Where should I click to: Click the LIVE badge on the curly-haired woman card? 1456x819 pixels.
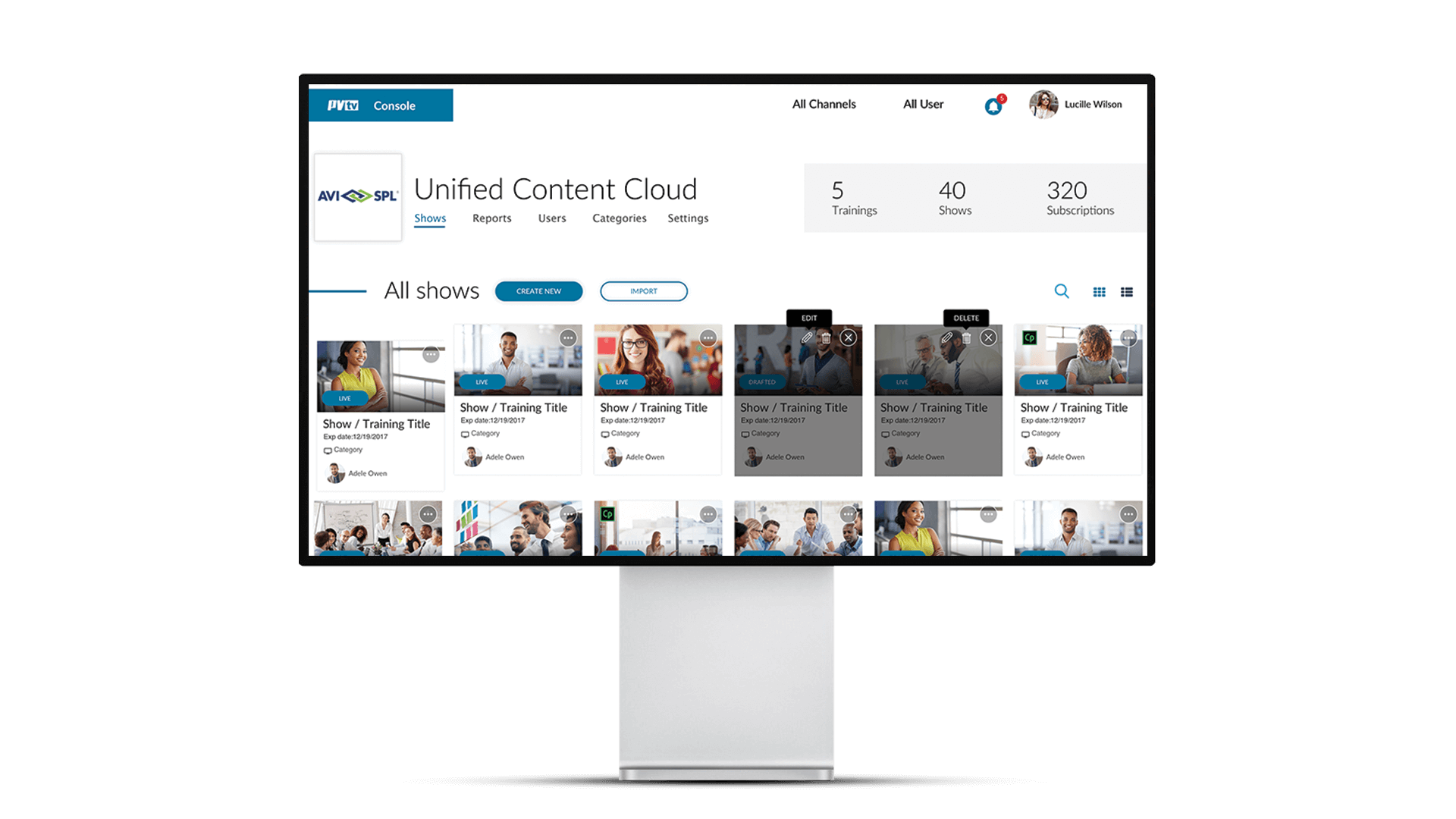pyautogui.click(x=1043, y=382)
